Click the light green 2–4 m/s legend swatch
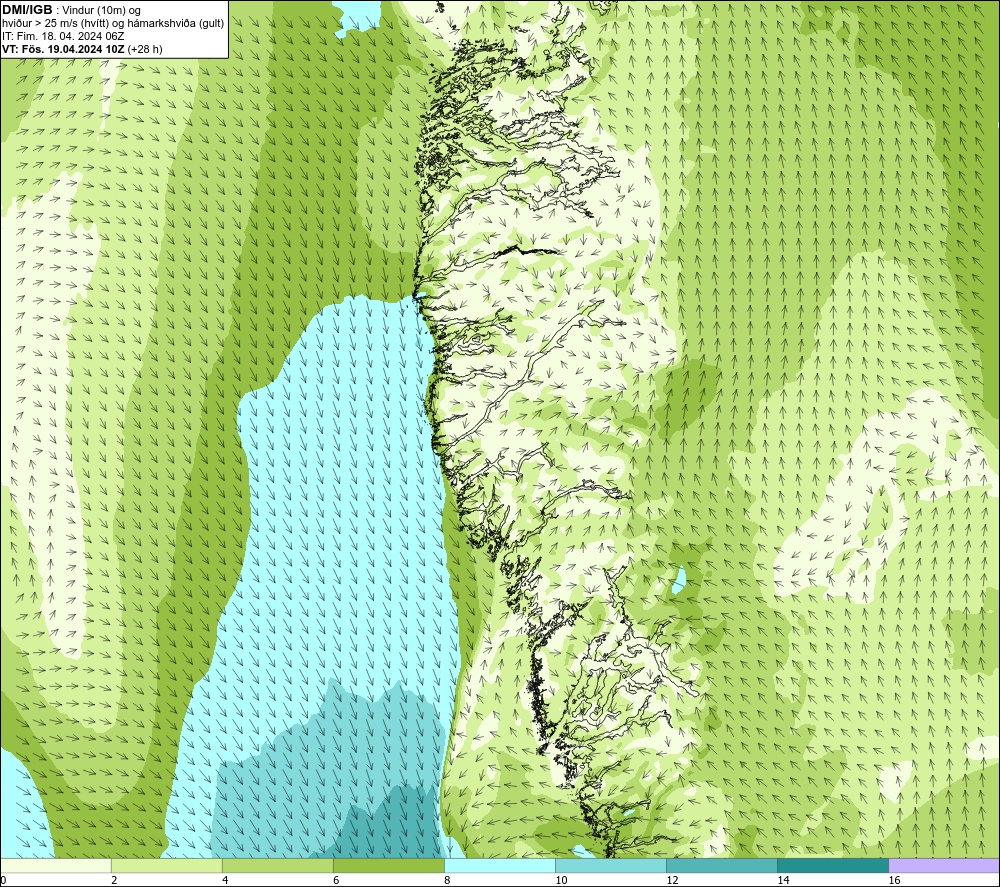Image resolution: width=1000 pixels, height=887 pixels. tap(166, 866)
